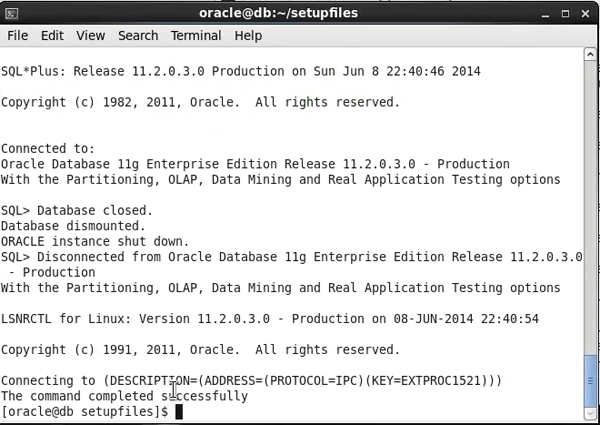
Task: Click the [oracle@db setupfiles]$ prompt text
Action: 85,412
